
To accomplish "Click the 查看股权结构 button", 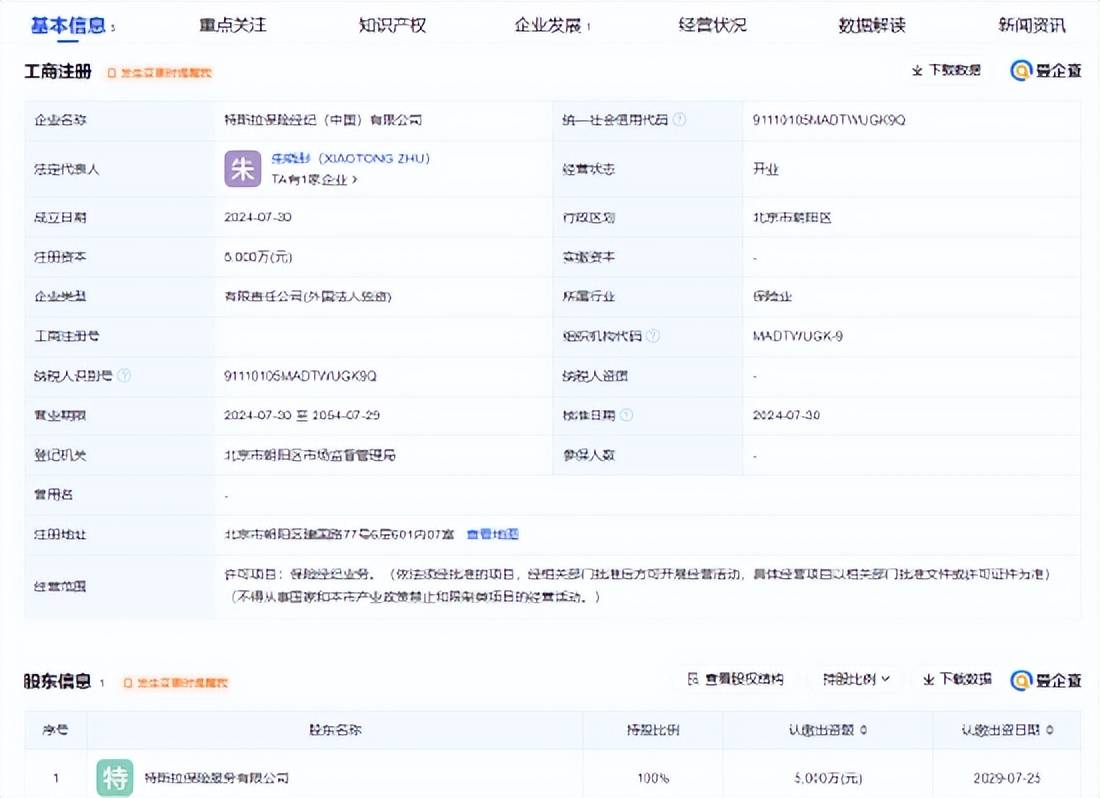I will click(736, 679).
